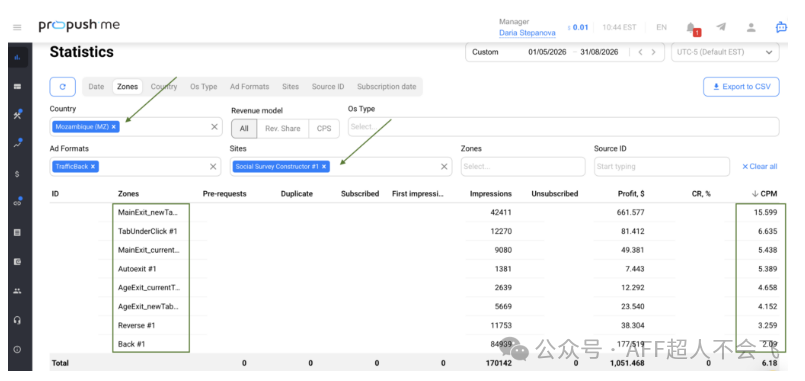Clear the Country filter field
The width and height of the screenshot is (805, 381).
click(x=215, y=126)
